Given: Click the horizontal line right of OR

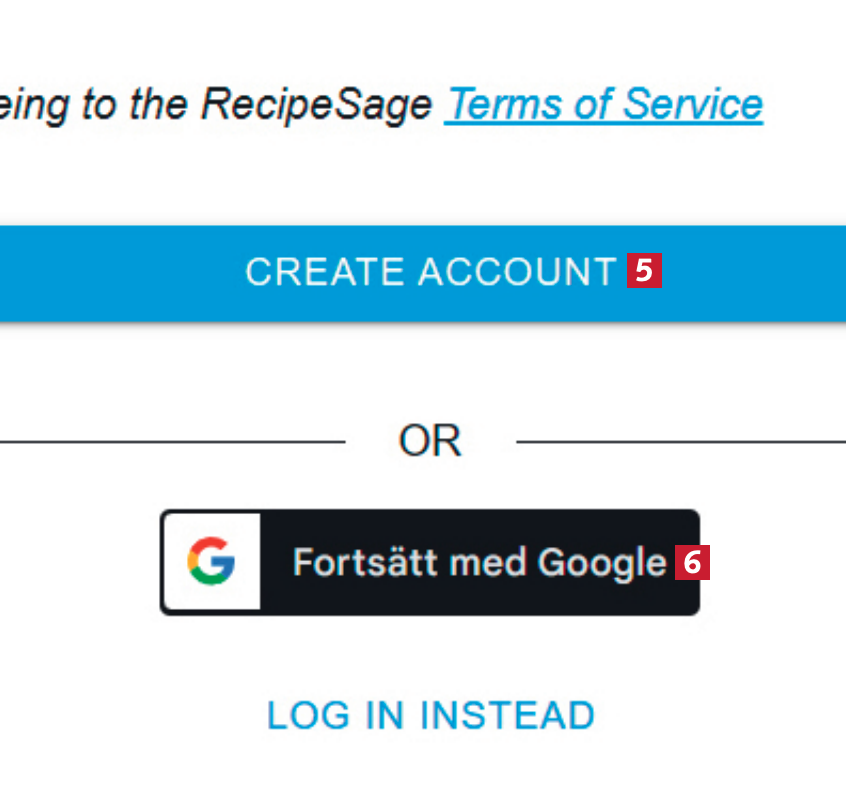Looking at the screenshot, I should [680, 441].
